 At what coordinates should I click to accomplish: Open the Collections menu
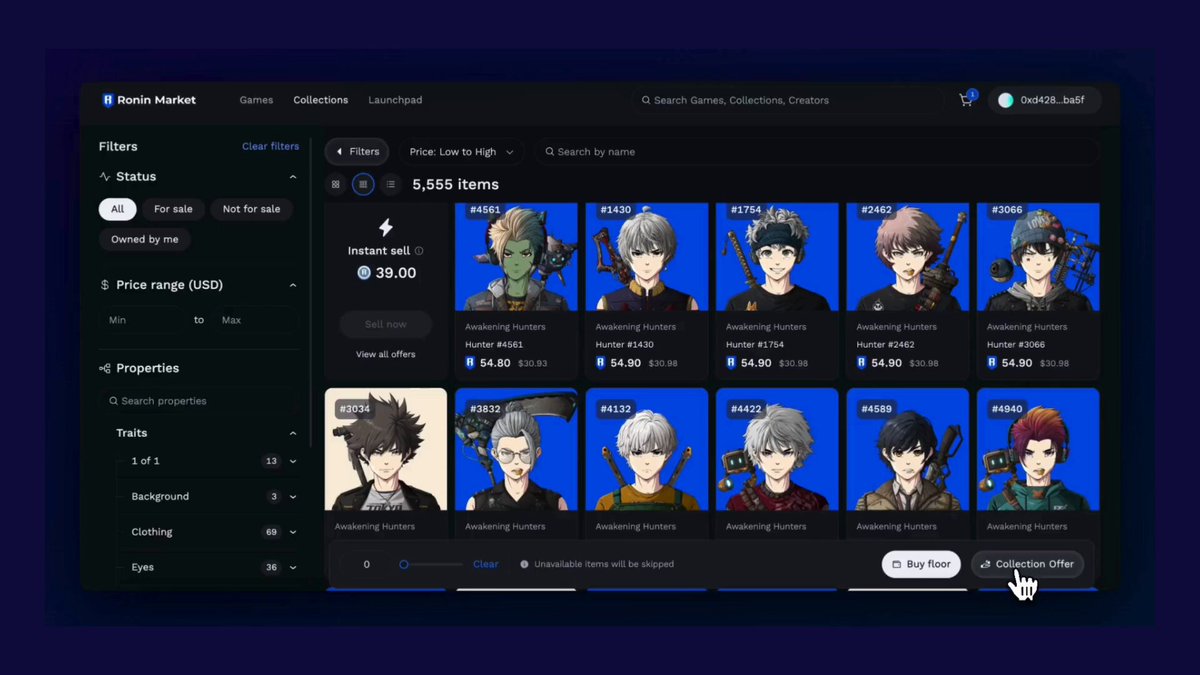tap(321, 100)
